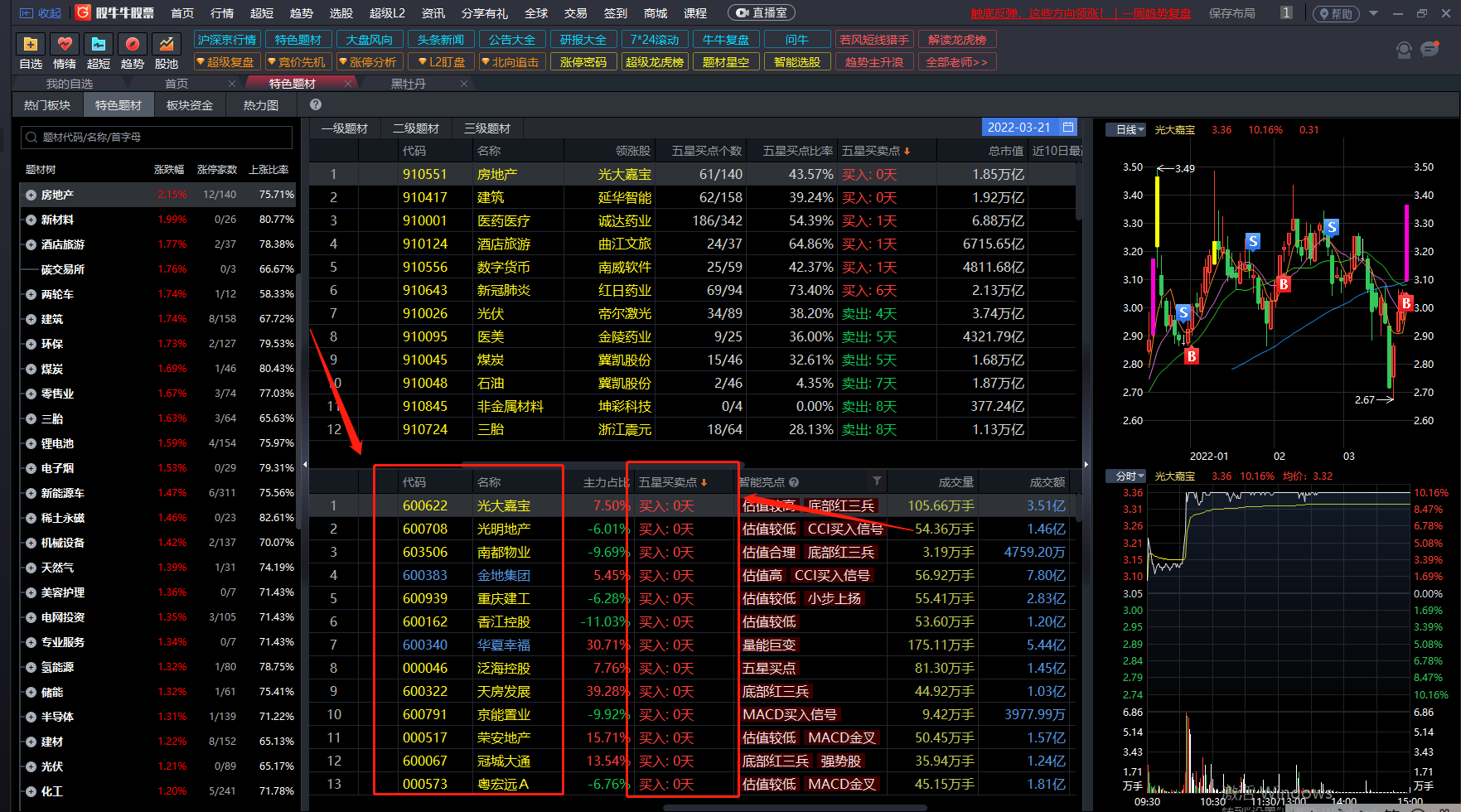Image resolution: width=1461 pixels, height=812 pixels.
Task: Click the customer service headset icon
Action: [x=1404, y=50]
